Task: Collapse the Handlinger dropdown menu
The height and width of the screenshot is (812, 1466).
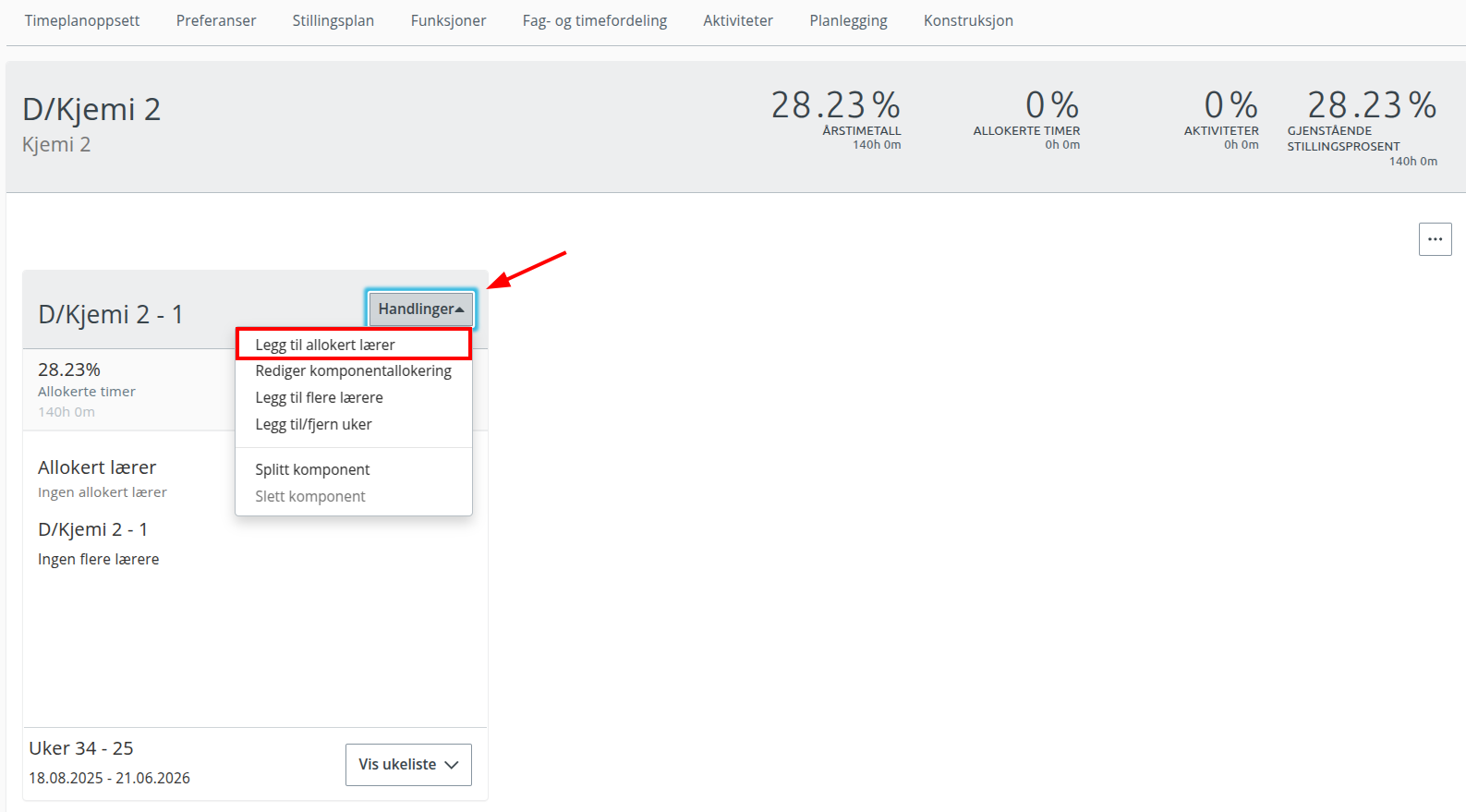Action: [x=421, y=309]
